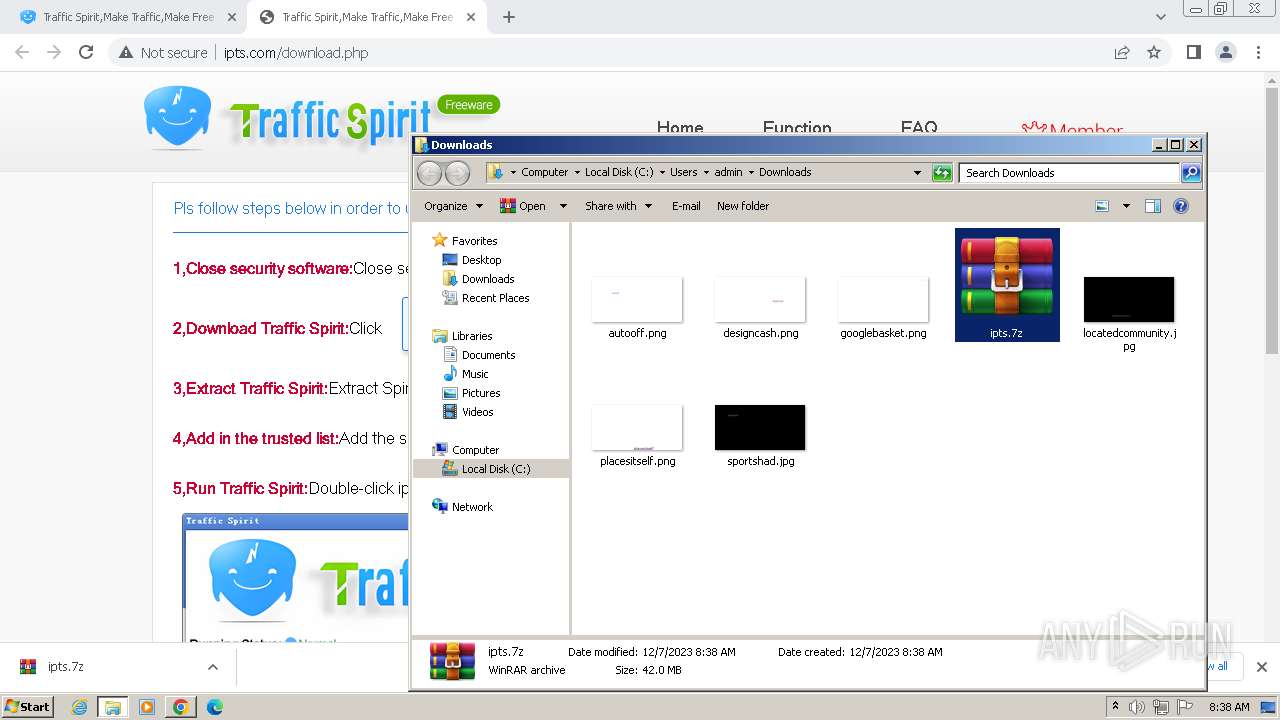
Task: Close the Chrome downloads bar
Action: pyautogui.click(x=1261, y=667)
